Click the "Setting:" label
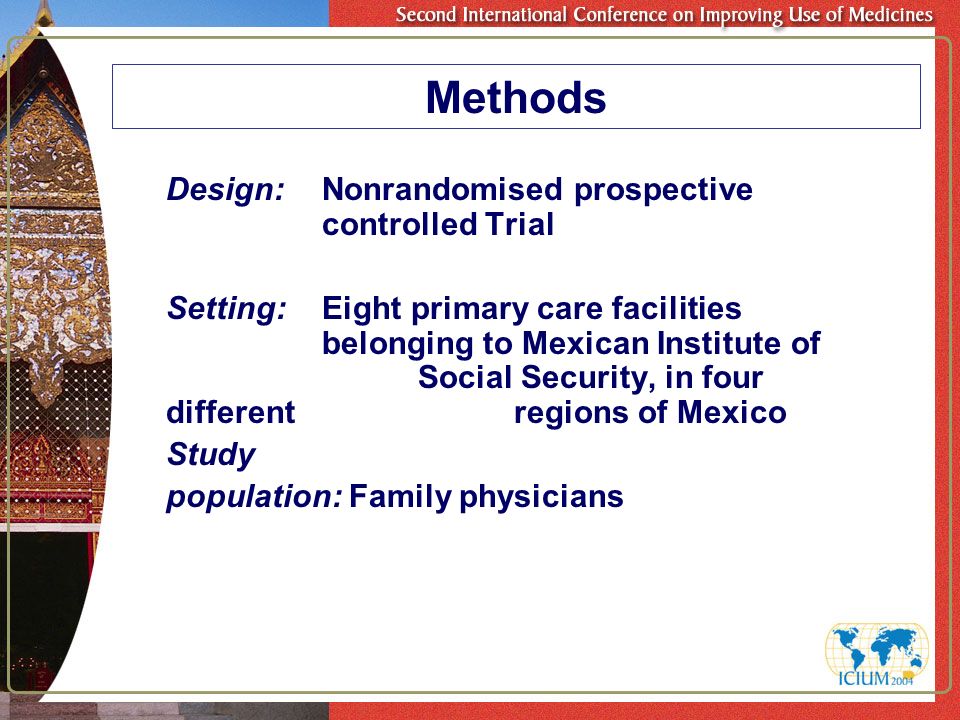This screenshot has height=720, width=960. coord(227,308)
